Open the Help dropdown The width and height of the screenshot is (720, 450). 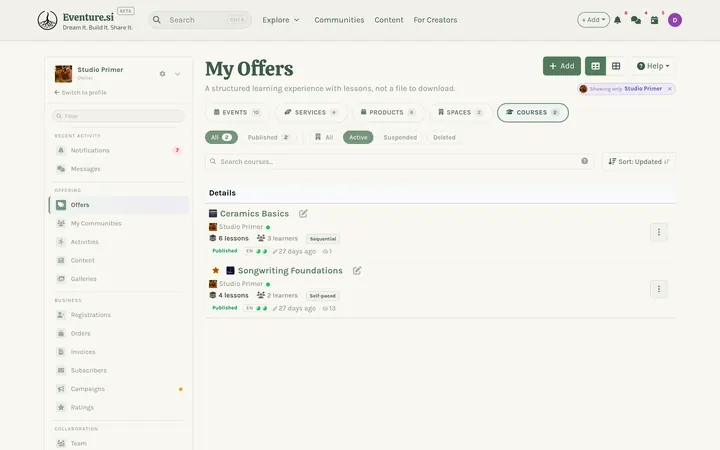tap(653, 66)
